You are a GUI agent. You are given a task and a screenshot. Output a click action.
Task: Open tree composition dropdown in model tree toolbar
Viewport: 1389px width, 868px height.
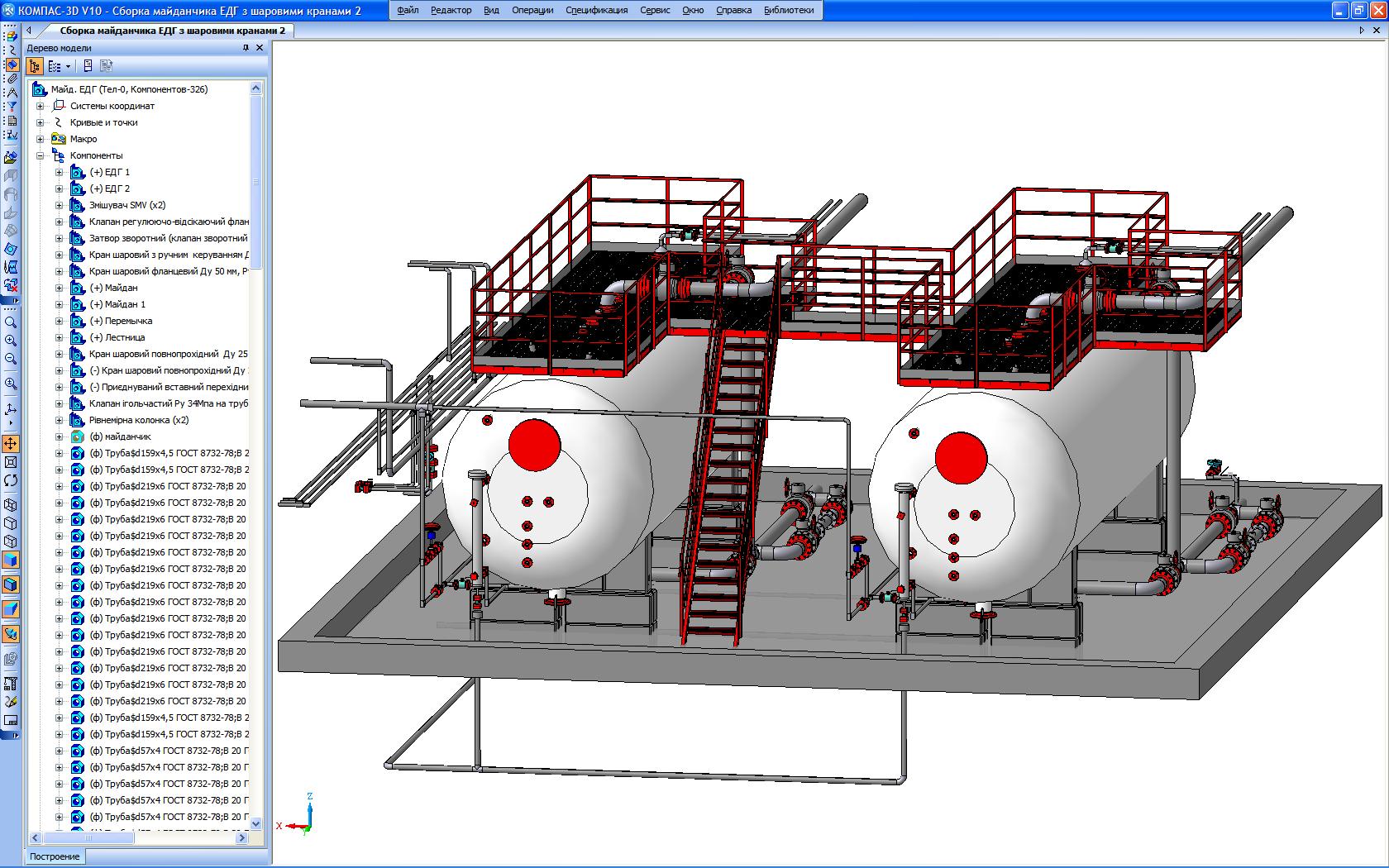[69, 66]
